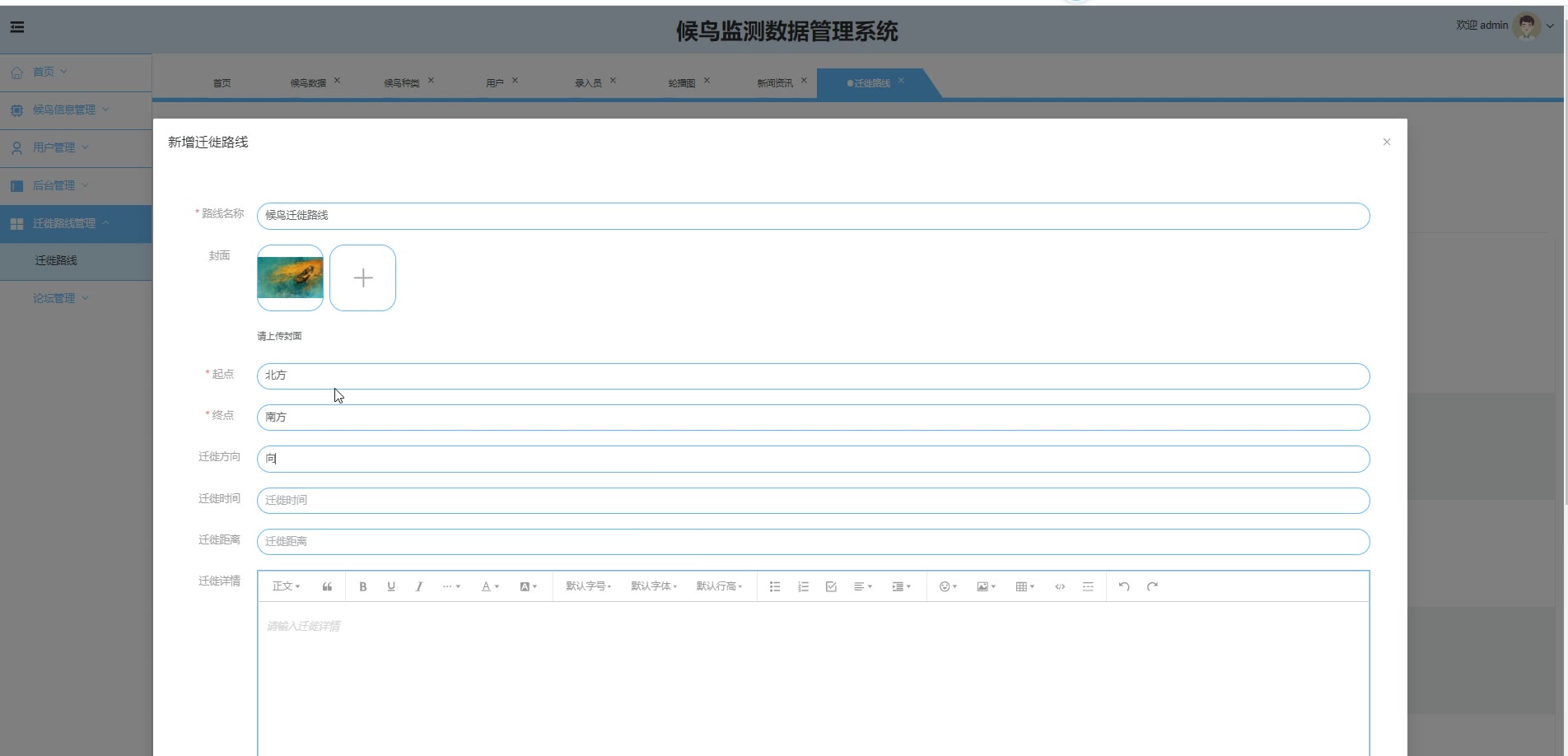Add another cover image with plus box
This screenshot has height=756, width=1568.
point(362,278)
